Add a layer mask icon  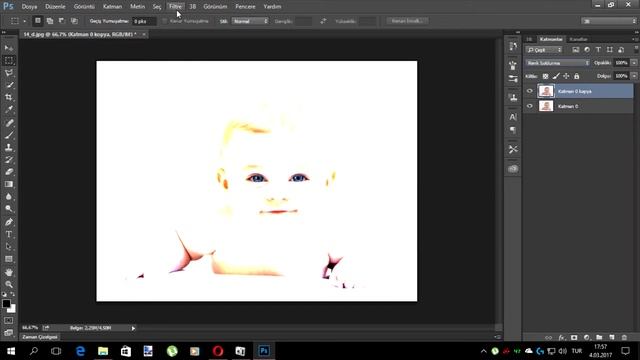tap(574, 338)
